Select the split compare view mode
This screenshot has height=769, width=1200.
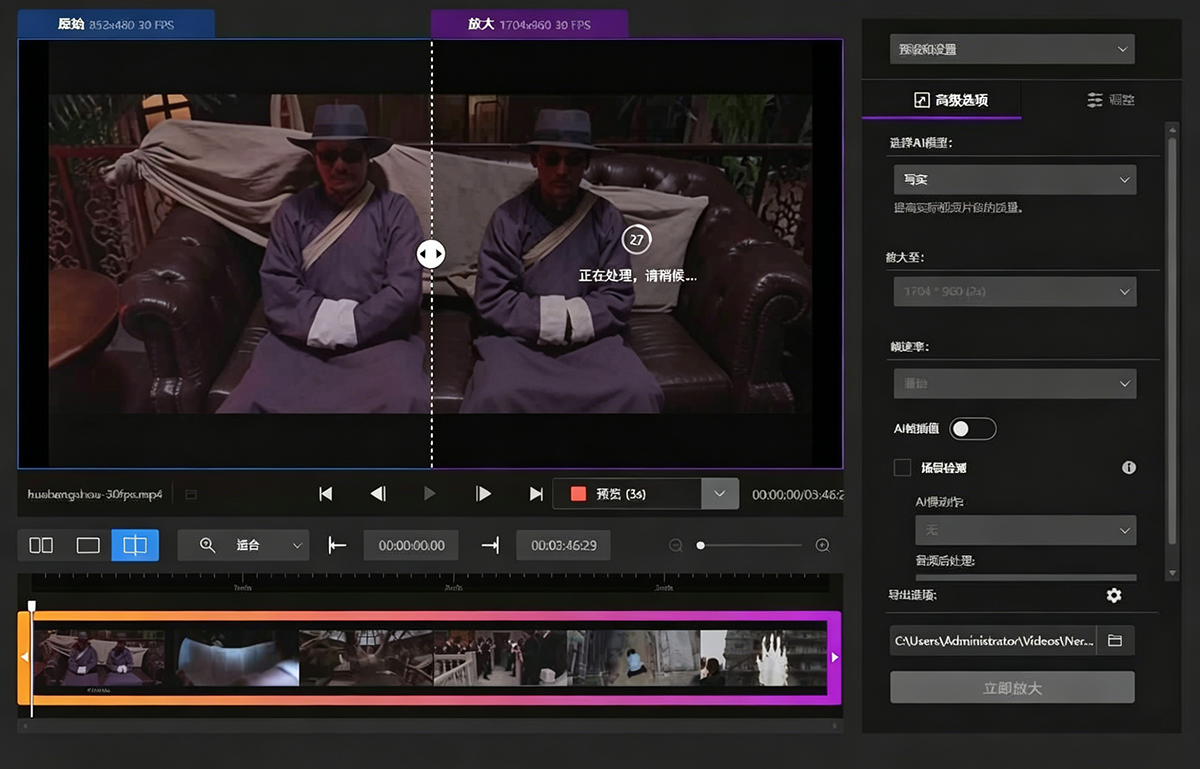pyautogui.click(x=135, y=545)
